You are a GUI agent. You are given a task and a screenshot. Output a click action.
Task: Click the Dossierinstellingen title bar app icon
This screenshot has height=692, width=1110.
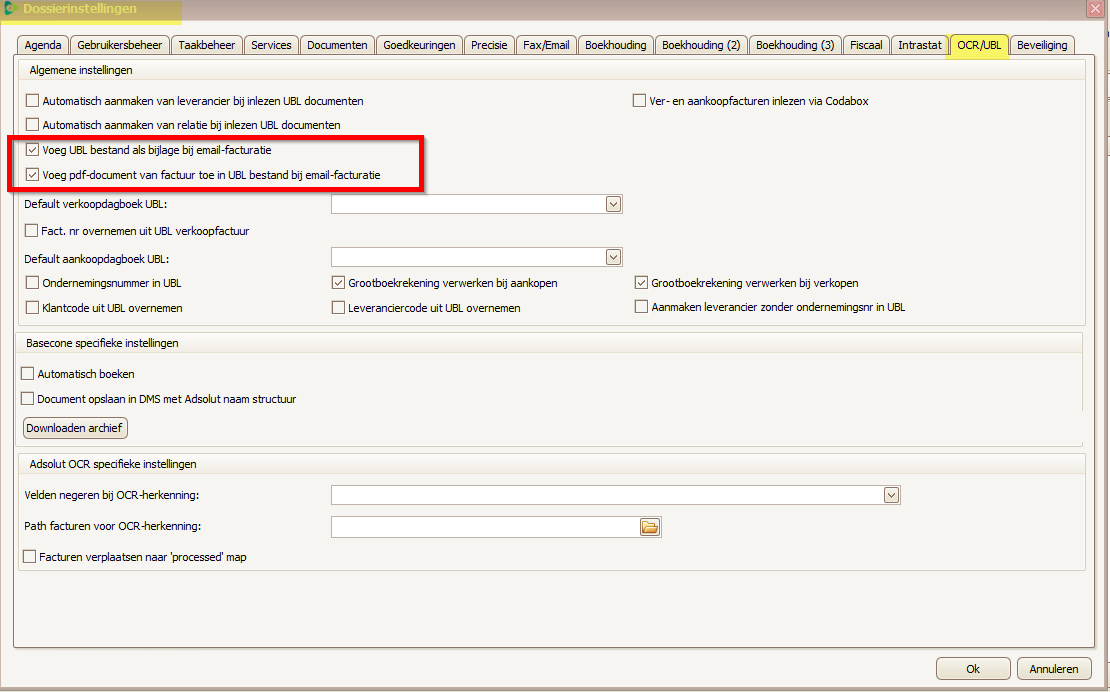(10, 9)
